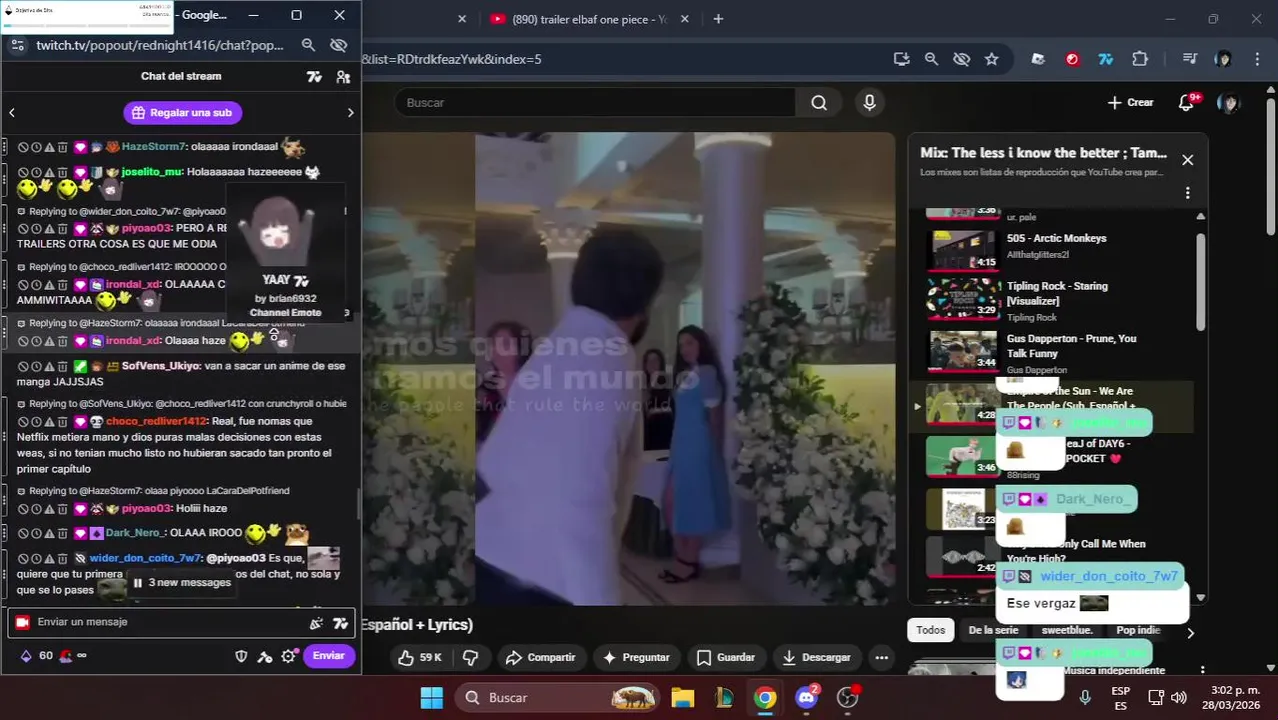This screenshot has height=720, width=1278.
Task: Delete Dark_Nero_ message with trash icon
Action: pyautogui.click(x=62, y=534)
